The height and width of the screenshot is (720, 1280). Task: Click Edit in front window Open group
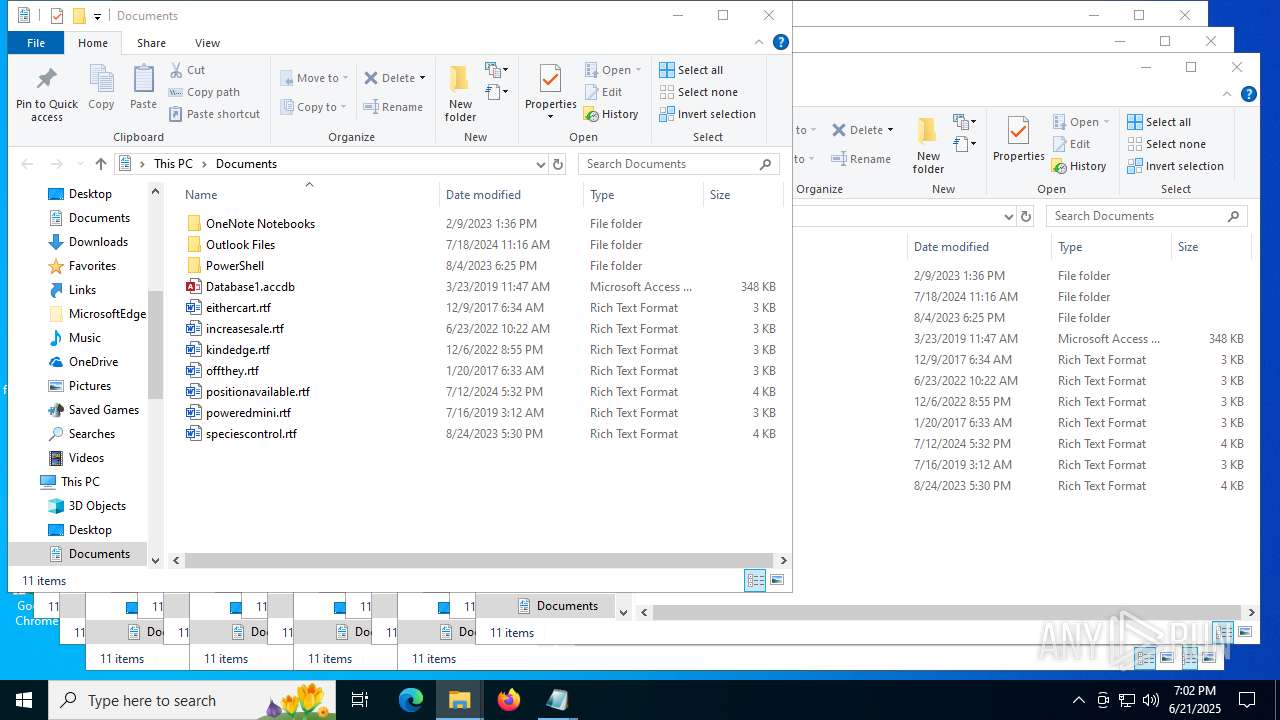(x=603, y=92)
